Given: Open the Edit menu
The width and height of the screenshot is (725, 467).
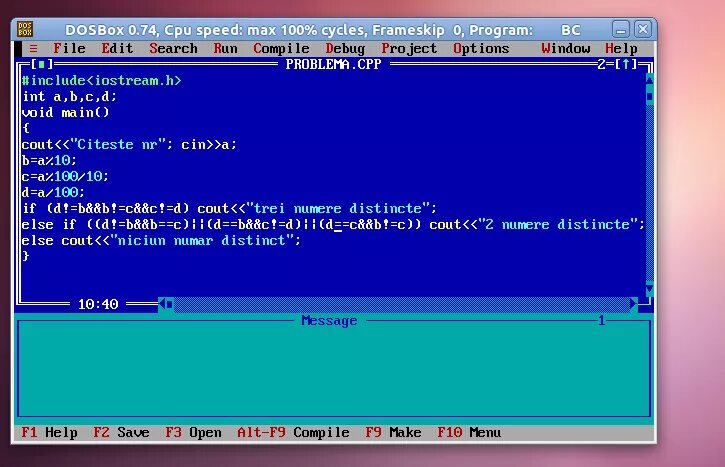Looking at the screenshot, I should (x=117, y=49).
